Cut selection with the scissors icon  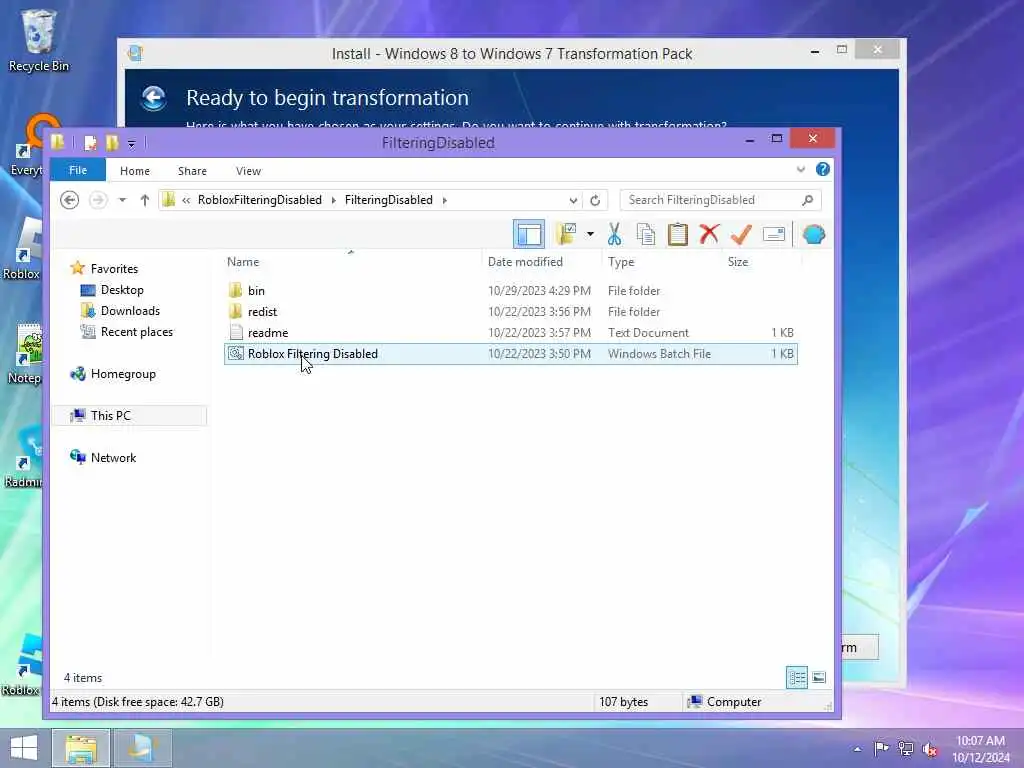(x=614, y=234)
